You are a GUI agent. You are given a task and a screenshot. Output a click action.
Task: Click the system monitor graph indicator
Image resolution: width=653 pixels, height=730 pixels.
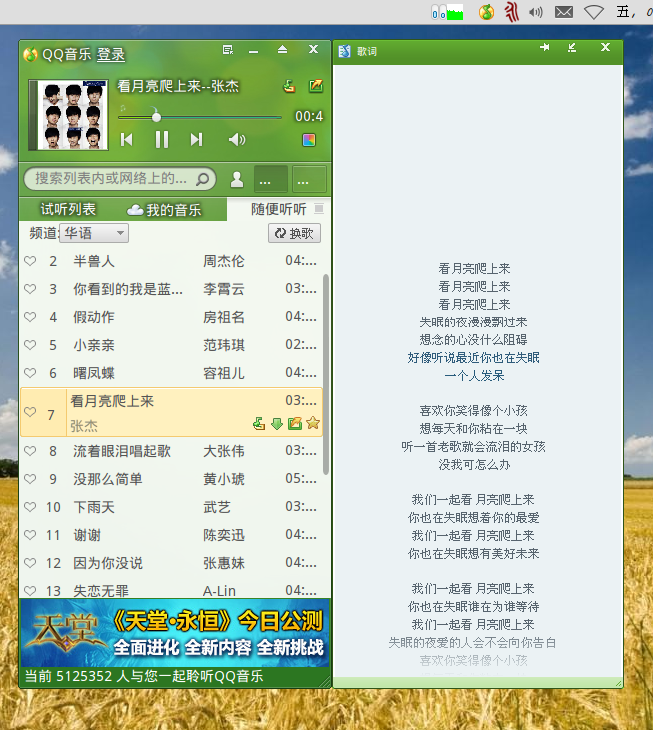click(x=447, y=12)
